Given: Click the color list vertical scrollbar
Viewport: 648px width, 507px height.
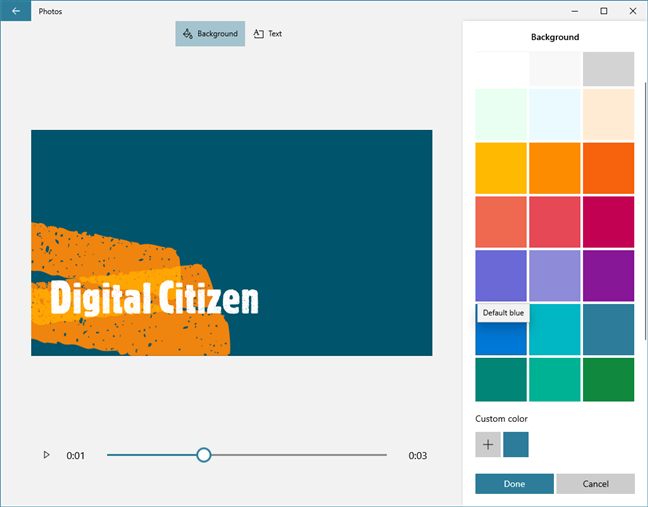Looking at the screenshot, I should 645,211.
